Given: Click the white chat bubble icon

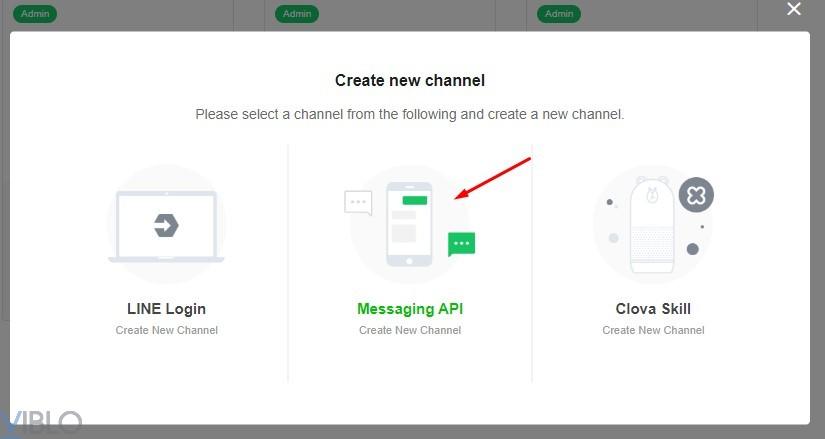Looking at the screenshot, I should point(358,203).
